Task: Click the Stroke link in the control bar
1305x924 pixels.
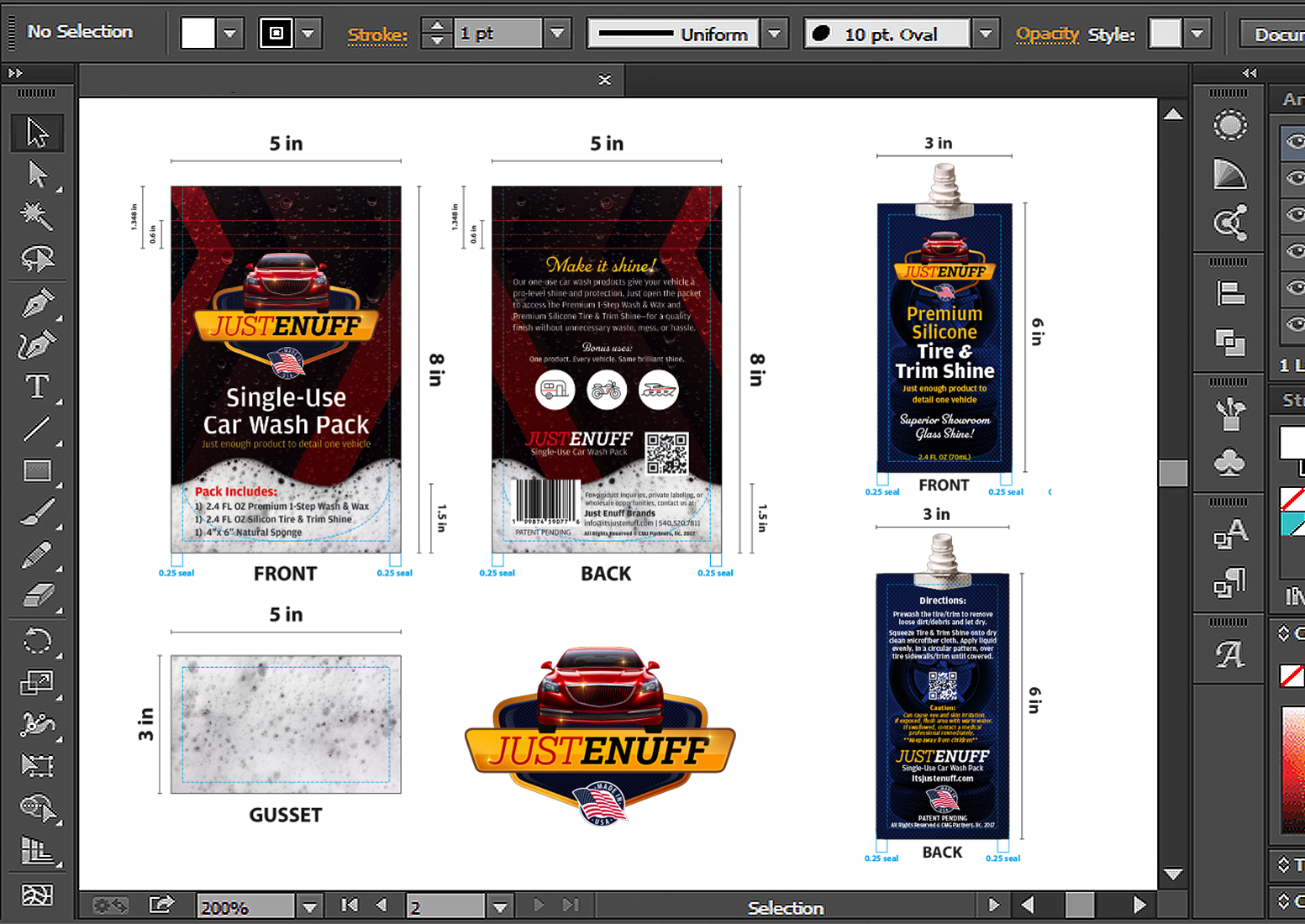Action: point(377,35)
